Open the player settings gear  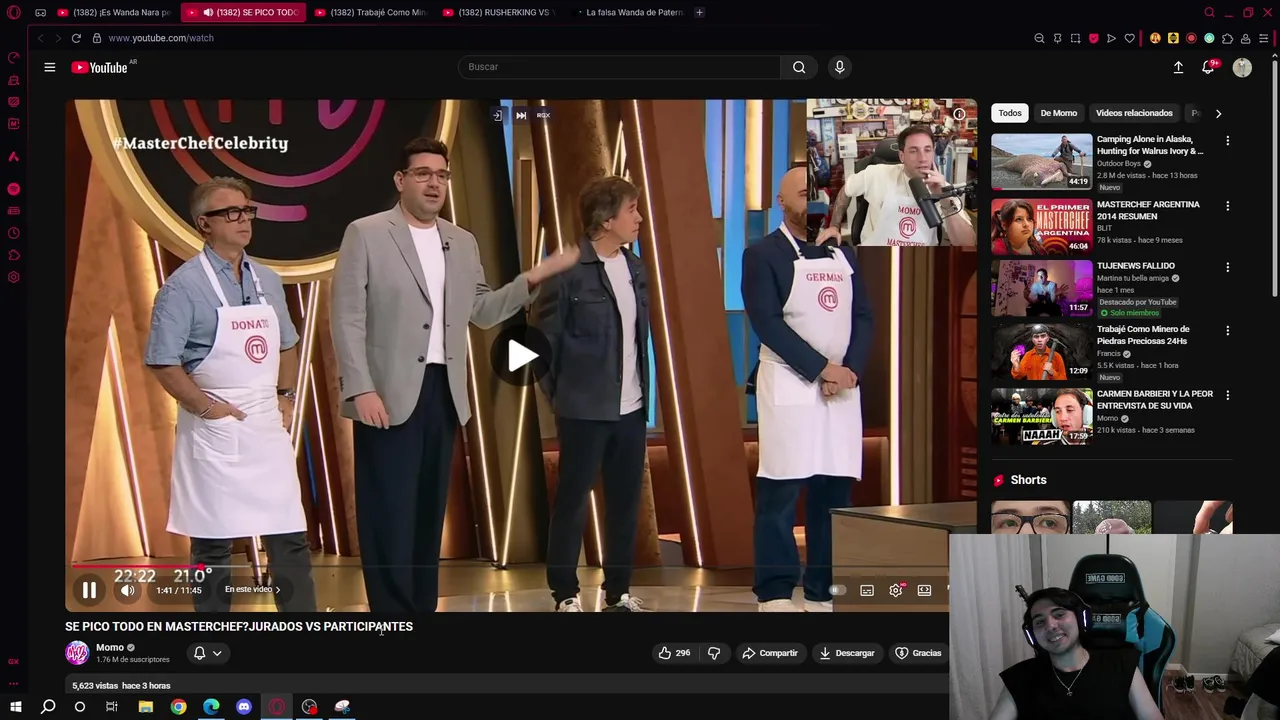click(x=896, y=591)
